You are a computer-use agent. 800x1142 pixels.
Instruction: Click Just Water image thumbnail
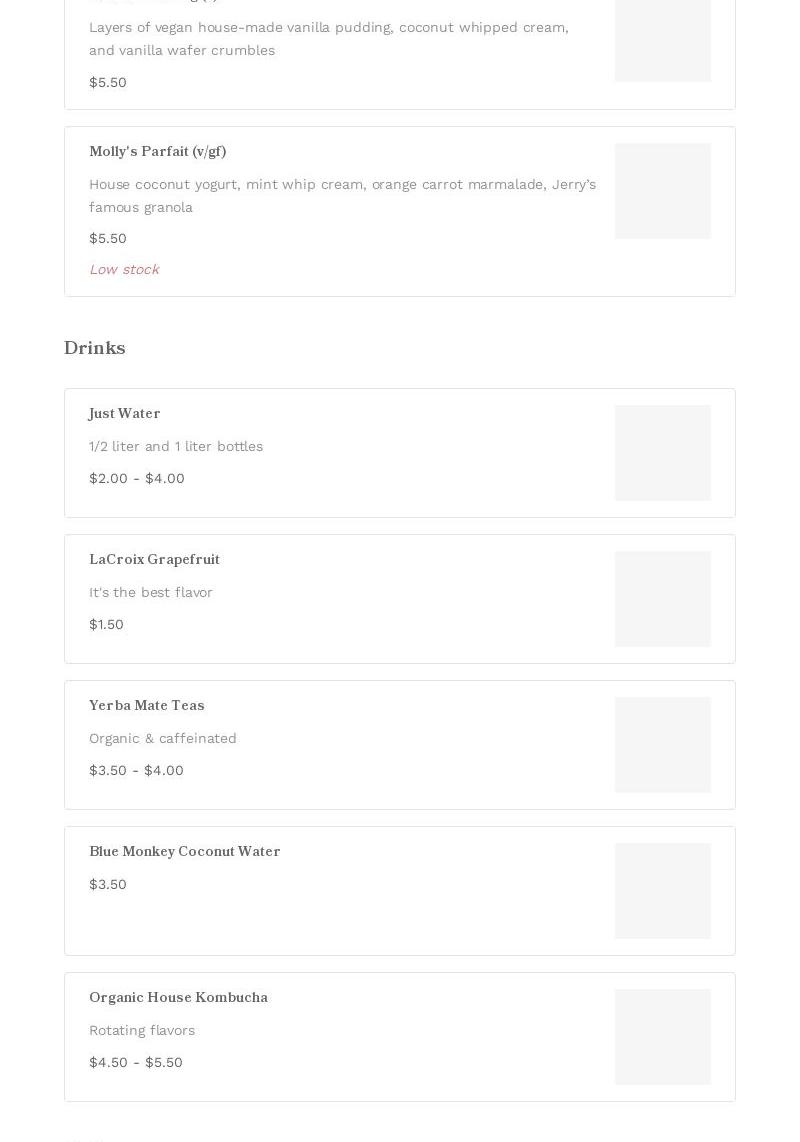tap(662, 453)
